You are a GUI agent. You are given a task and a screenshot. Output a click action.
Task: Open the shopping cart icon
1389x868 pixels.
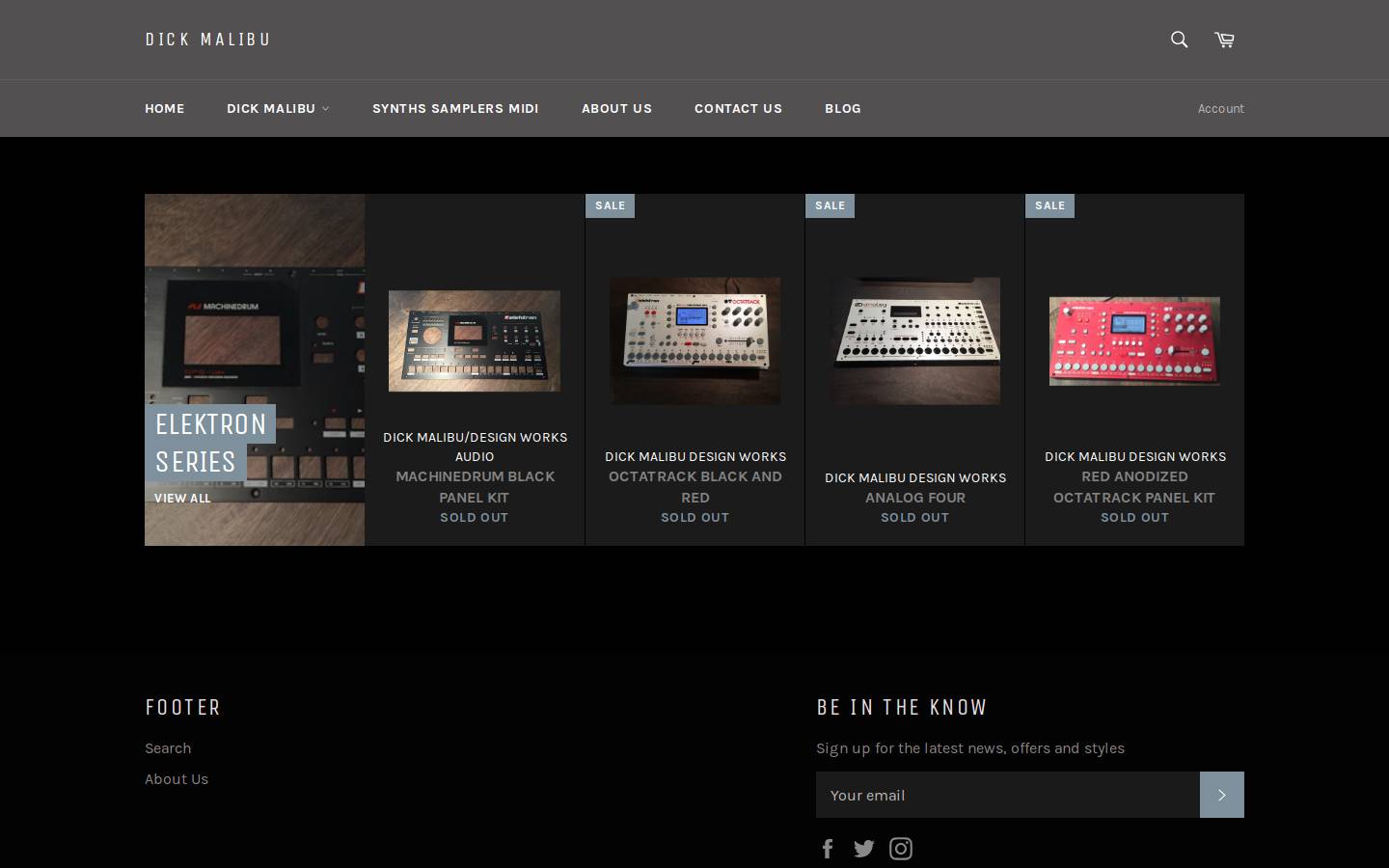pos(1224,40)
